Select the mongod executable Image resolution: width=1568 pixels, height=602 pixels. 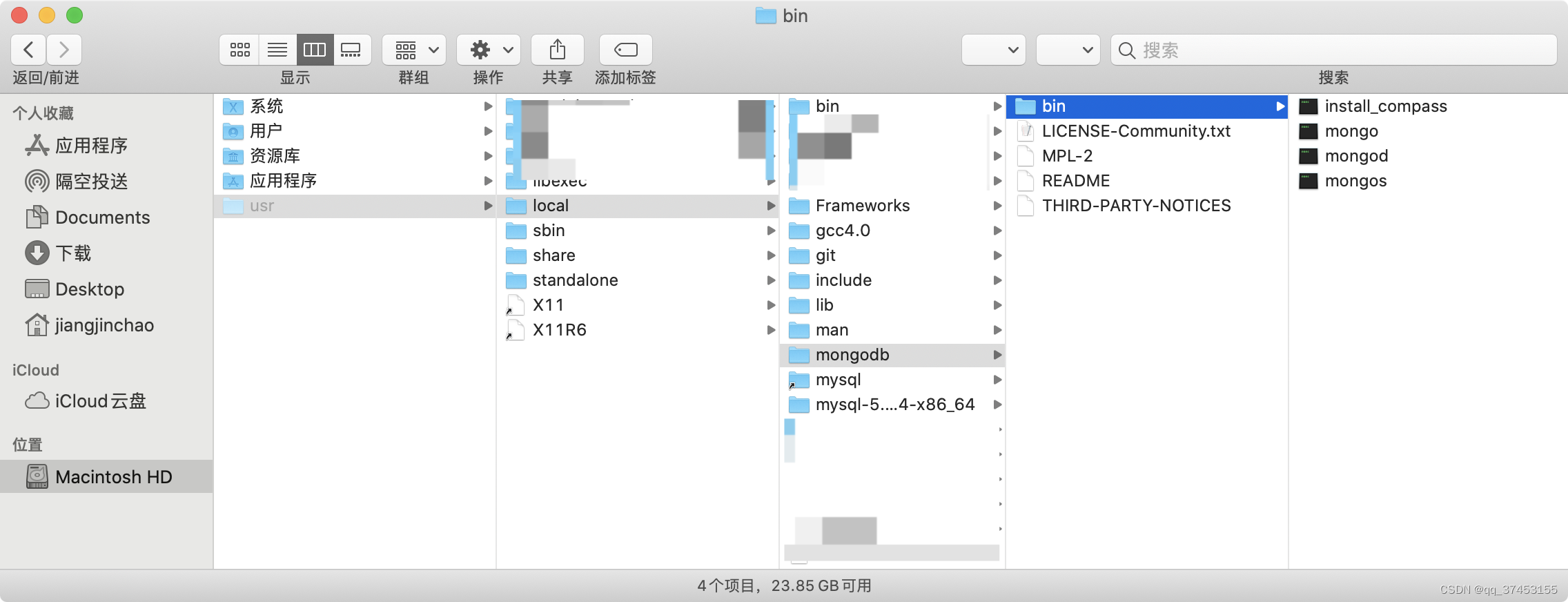coord(1429,156)
